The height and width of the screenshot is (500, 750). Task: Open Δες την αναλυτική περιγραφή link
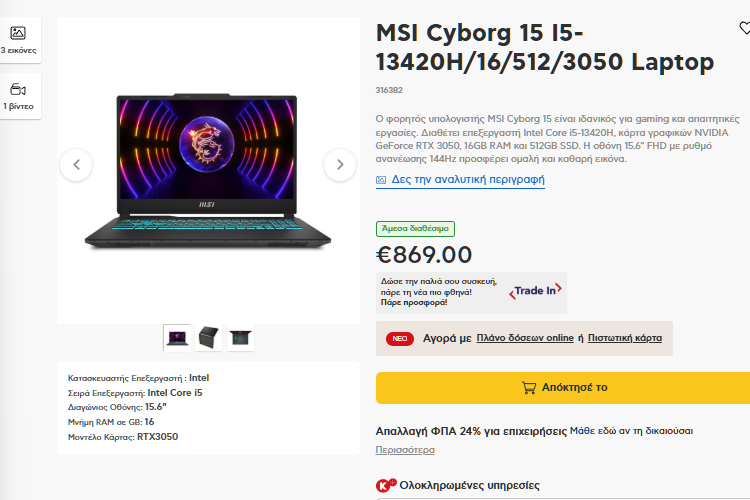(x=468, y=179)
